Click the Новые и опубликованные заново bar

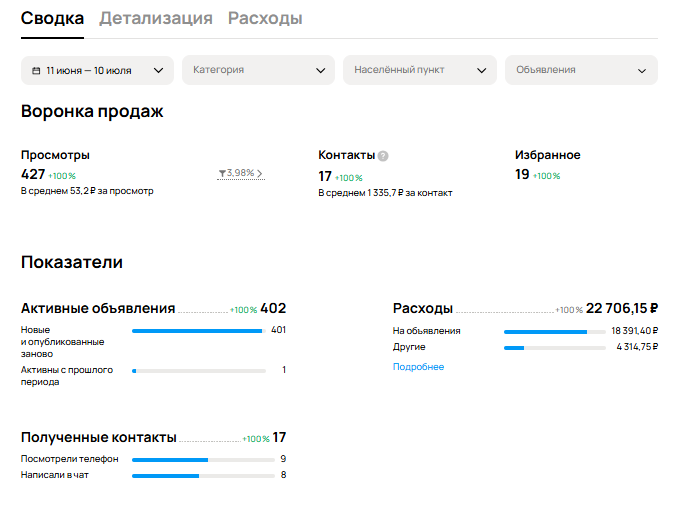[x=199, y=331]
